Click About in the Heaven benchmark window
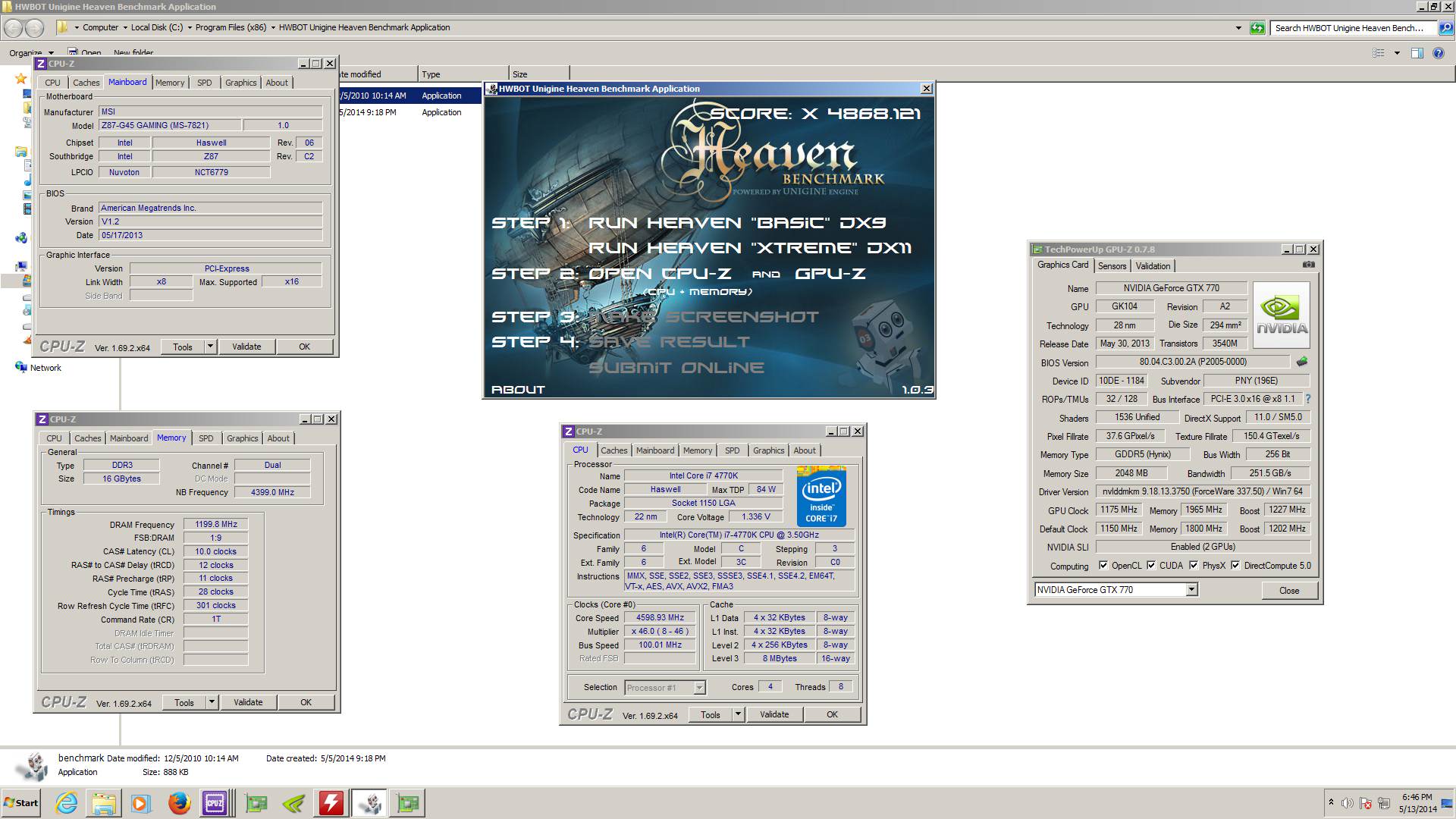 pyautogui.click(x=518, y=390)
